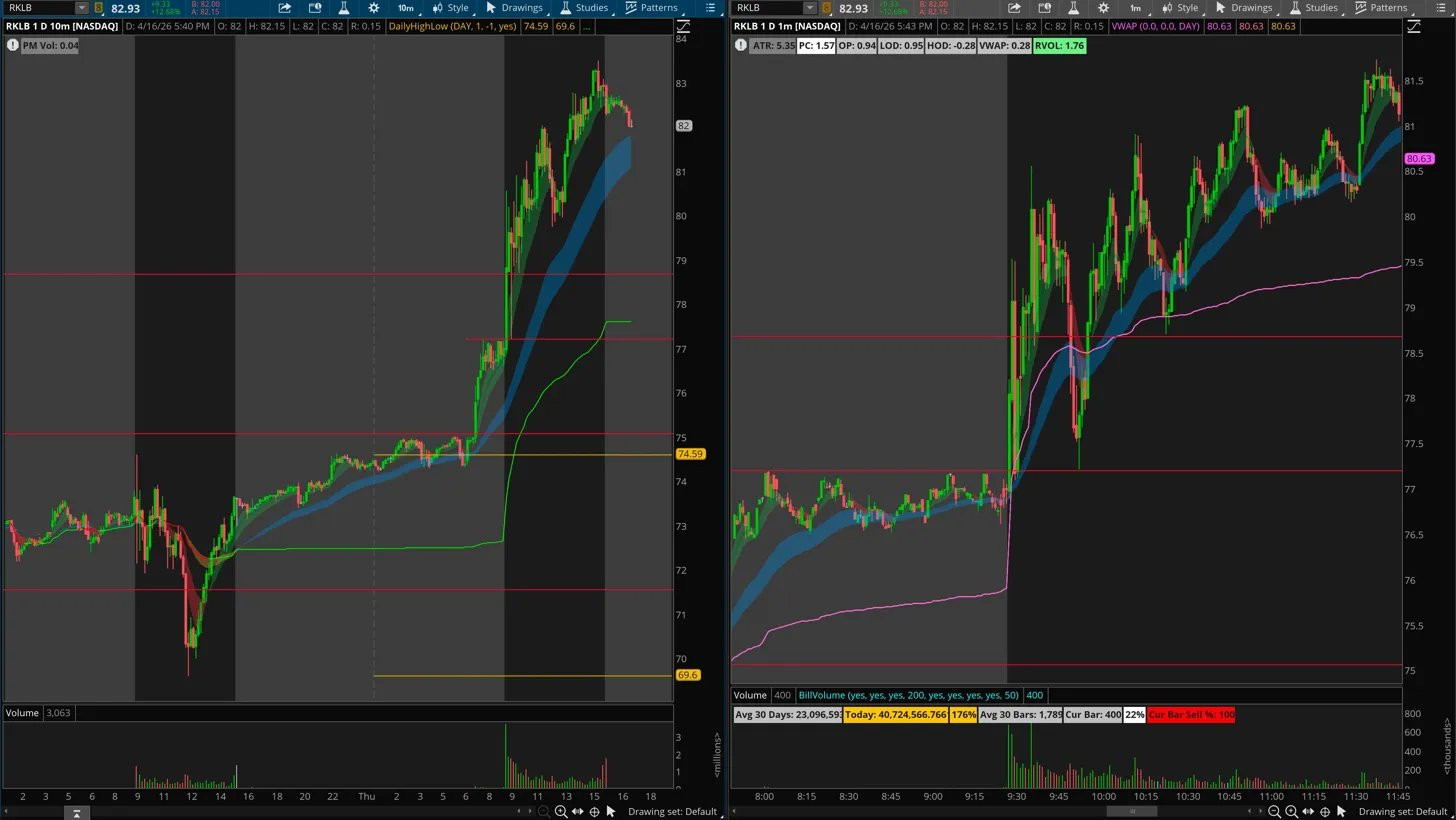Image resolution: width=1456 pixels, height=820 pixels.
Task: Open Drawings menu on right chart
Action: click(x=1243, y=8)
